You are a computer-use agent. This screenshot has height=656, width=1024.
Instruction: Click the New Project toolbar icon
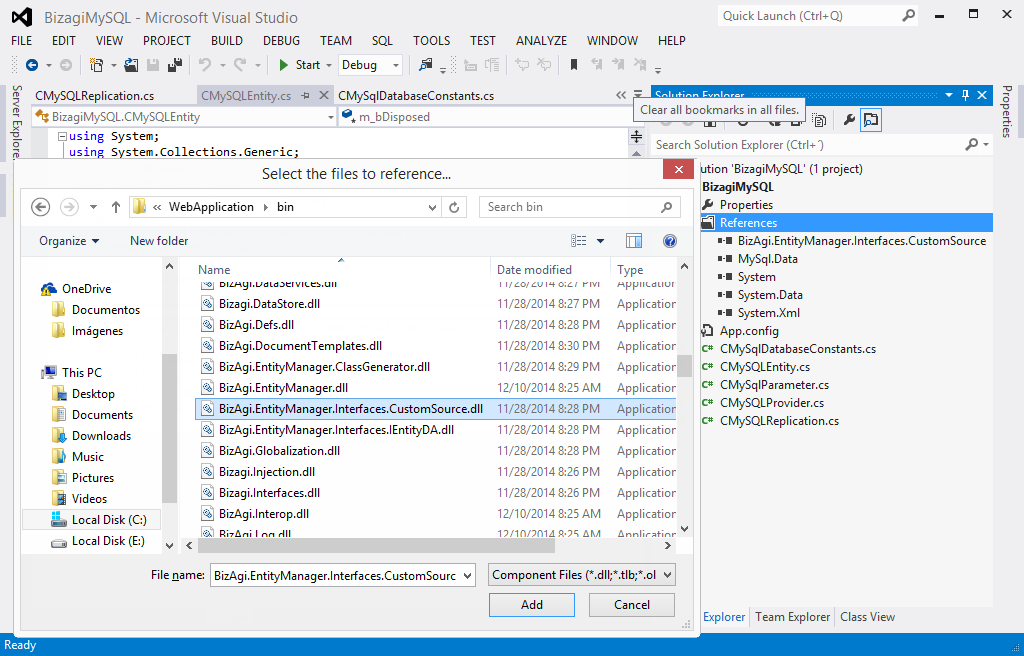point(97,65)
